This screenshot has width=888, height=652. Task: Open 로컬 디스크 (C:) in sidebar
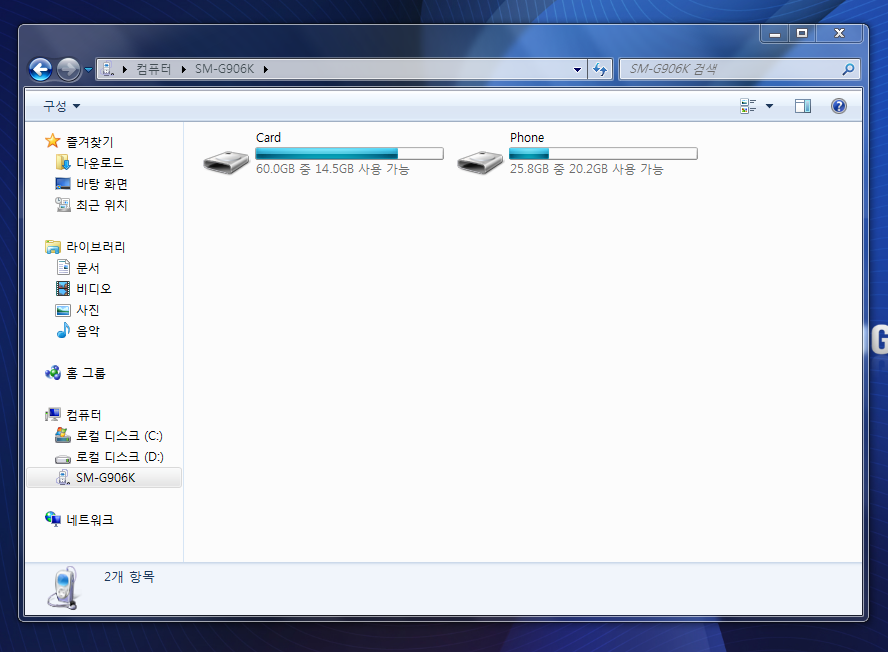[119, 436]
